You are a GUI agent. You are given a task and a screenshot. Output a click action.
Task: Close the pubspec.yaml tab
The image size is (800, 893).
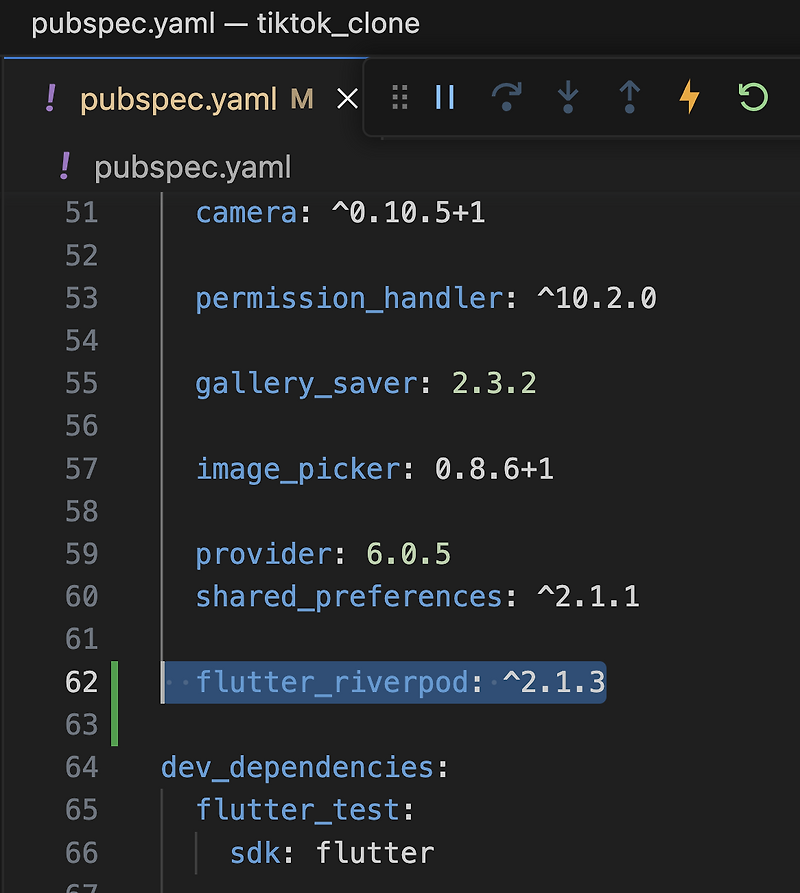[x=347, y=99]
